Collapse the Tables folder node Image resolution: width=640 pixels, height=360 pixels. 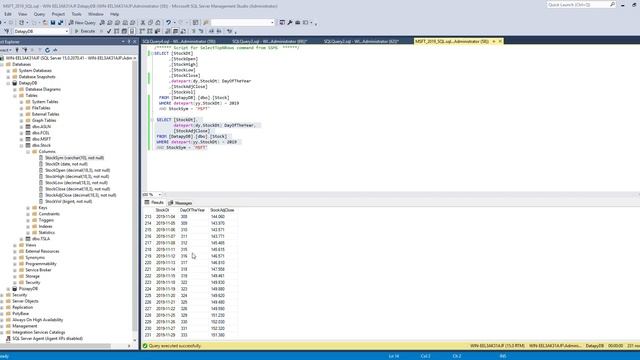(x=15, y=96)
